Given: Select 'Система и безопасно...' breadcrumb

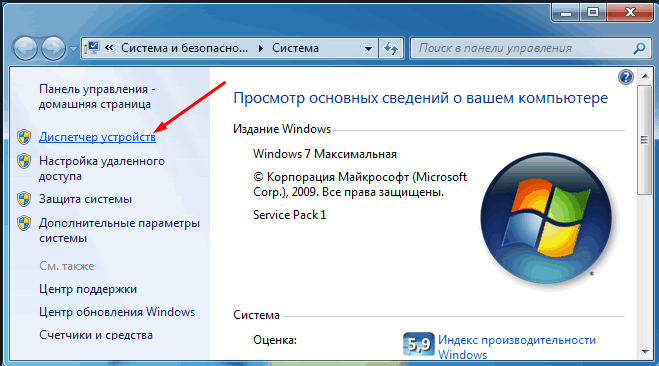Looking at the screenshot, I should pyautogui.click(x=185, y=48).
